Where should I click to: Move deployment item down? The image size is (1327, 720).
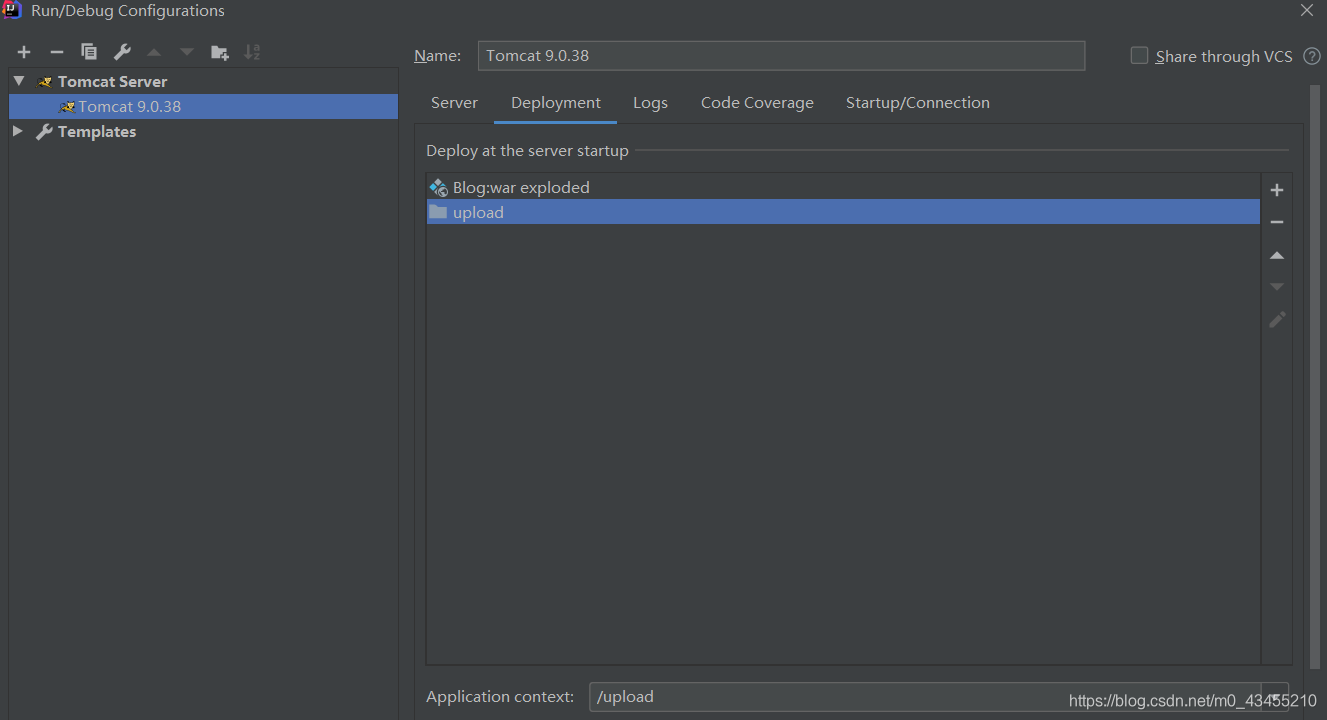click(x=1277, y=287)
